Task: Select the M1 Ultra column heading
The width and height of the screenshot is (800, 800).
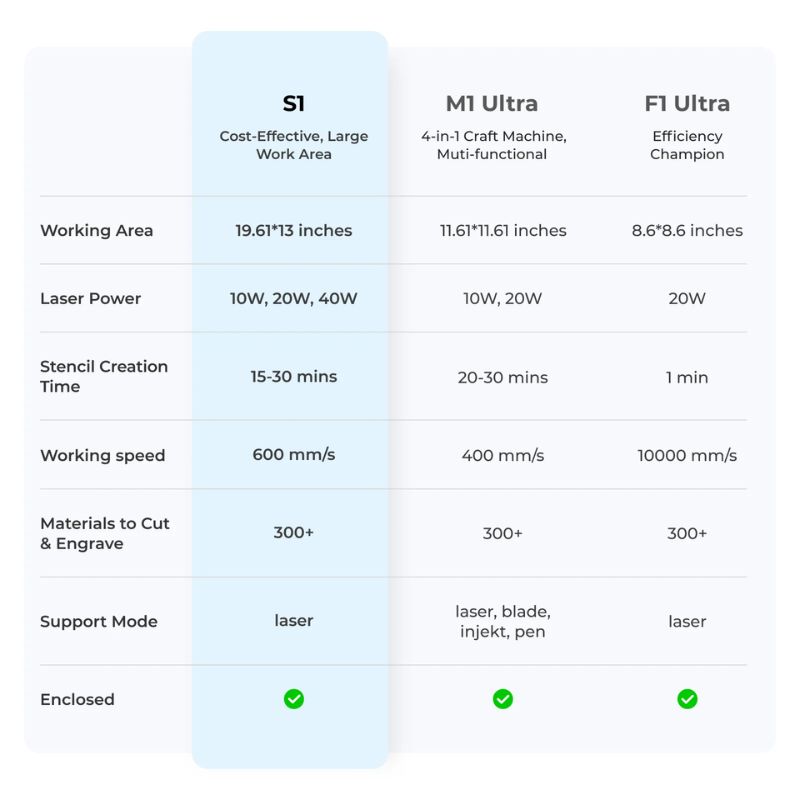Action: 492,103
